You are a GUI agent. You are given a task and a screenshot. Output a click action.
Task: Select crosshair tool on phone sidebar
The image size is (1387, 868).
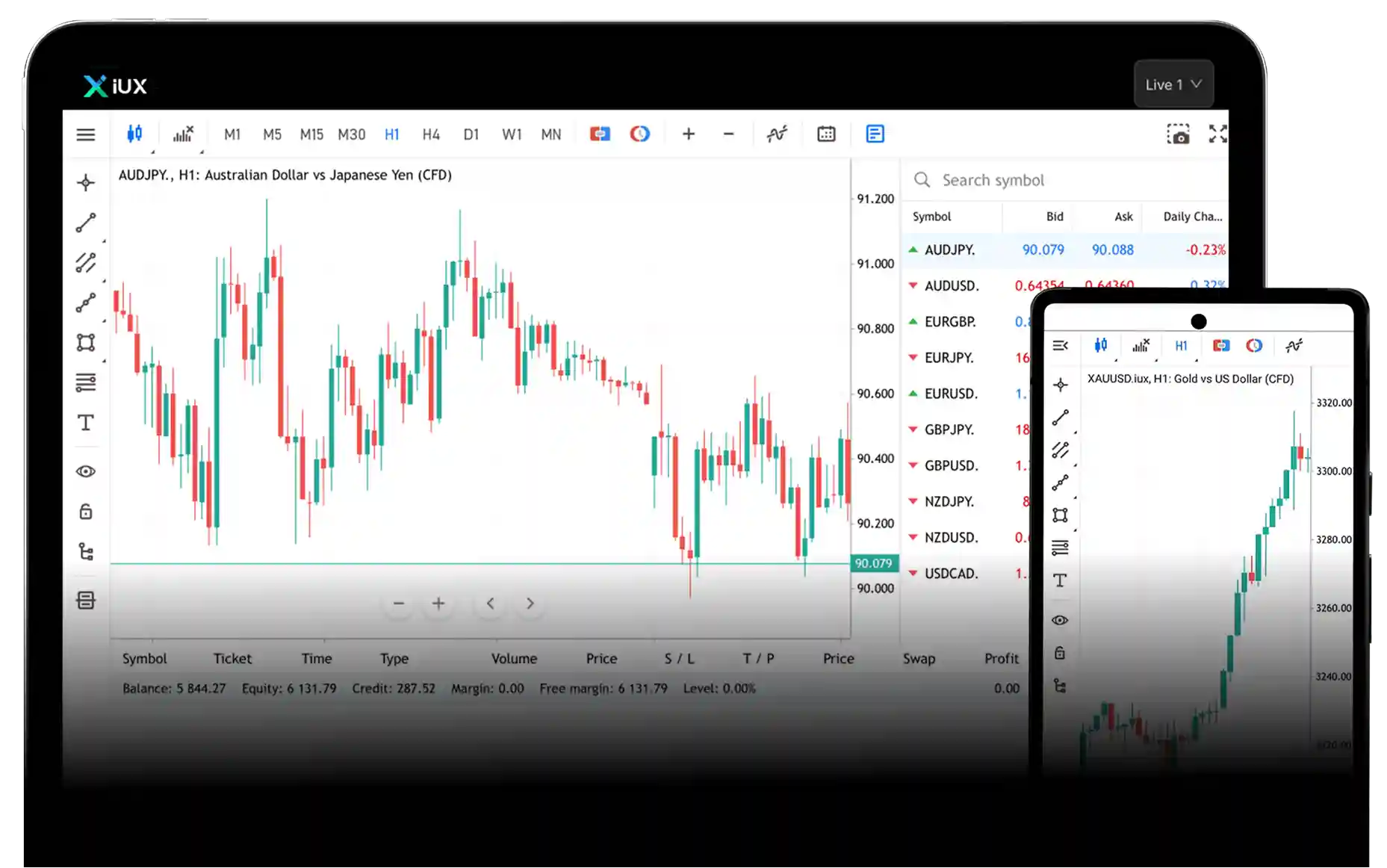1060,385
